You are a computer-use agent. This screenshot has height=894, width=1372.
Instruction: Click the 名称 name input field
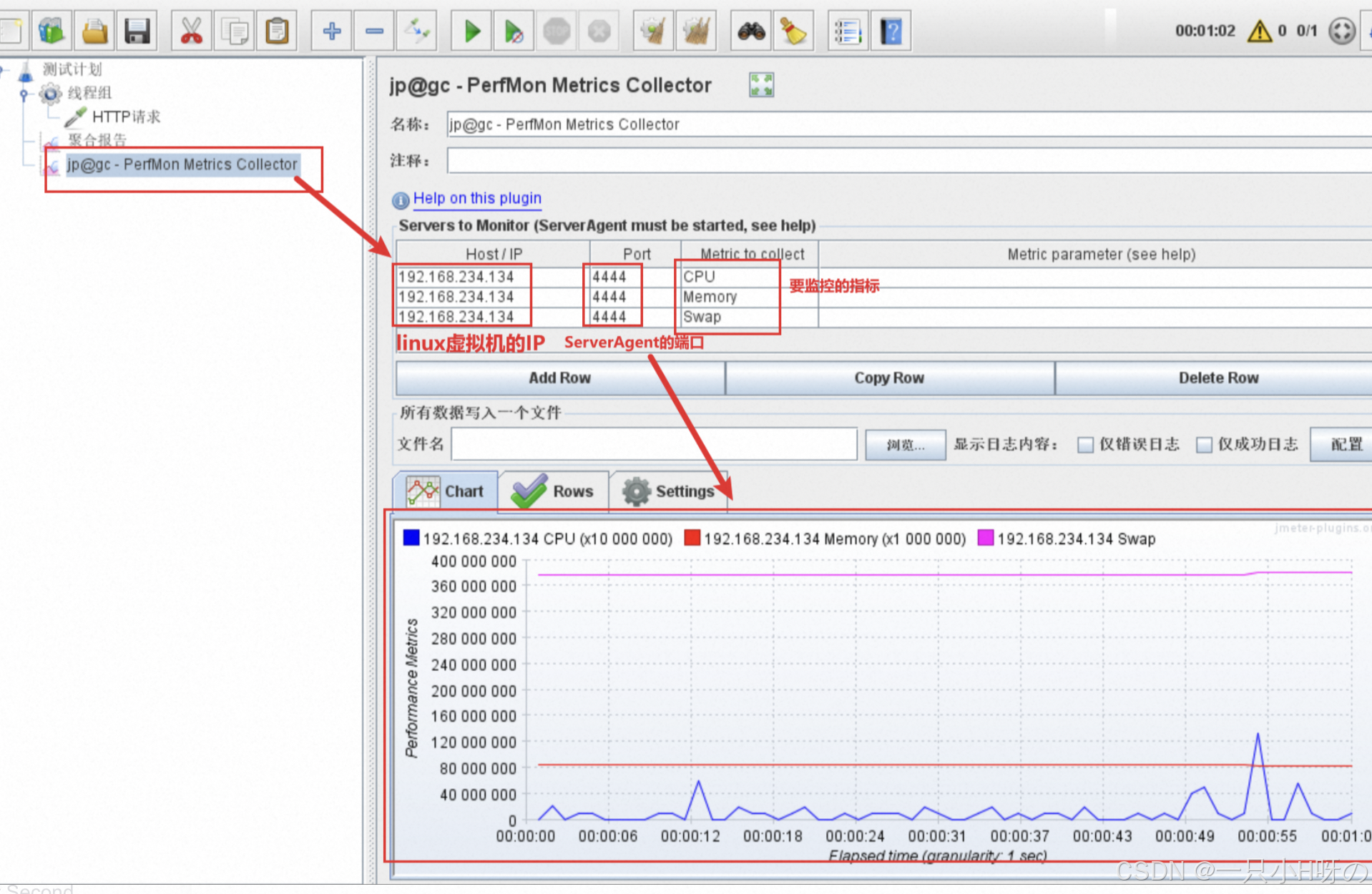(x=908, y=124)
